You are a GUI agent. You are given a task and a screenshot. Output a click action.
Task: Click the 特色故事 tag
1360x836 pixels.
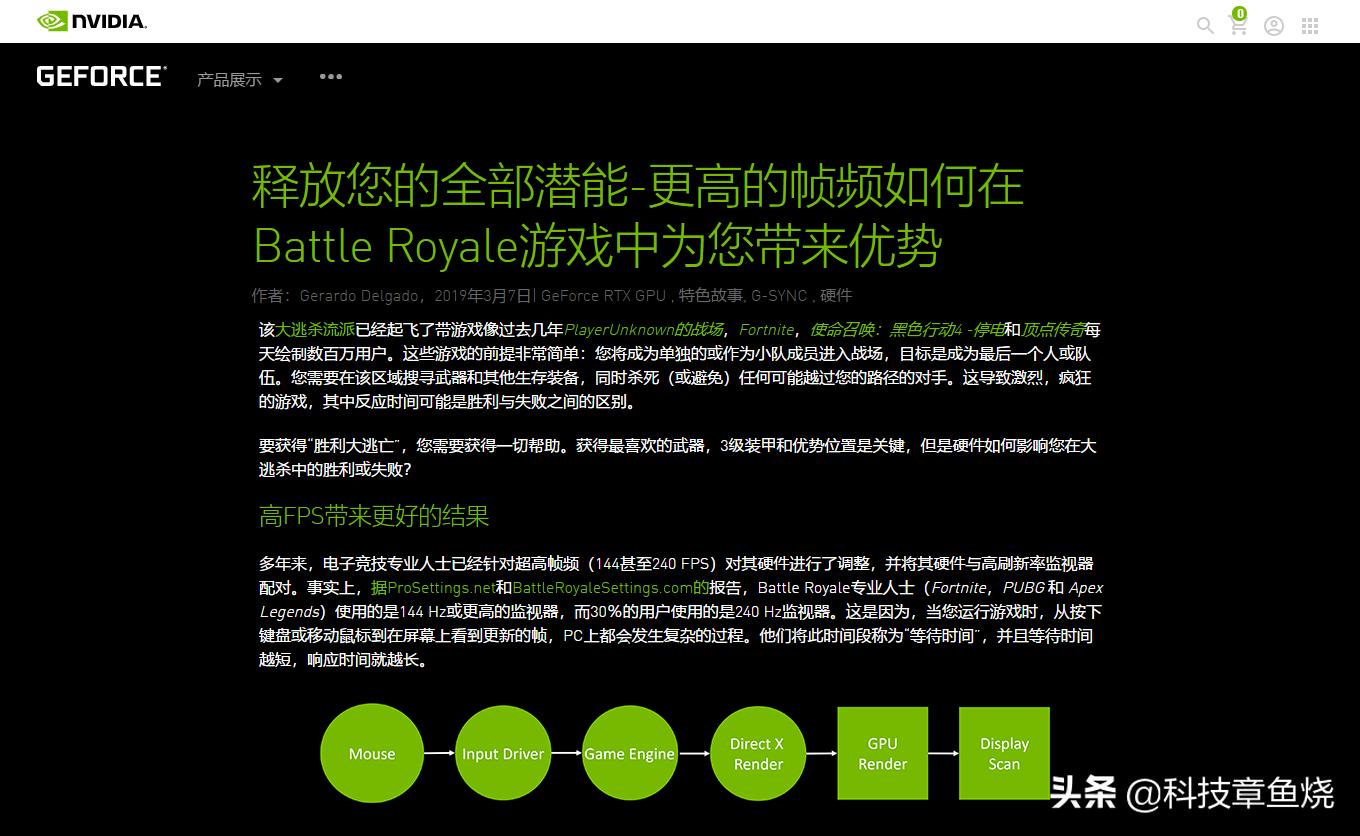click(x=711, y=296)
